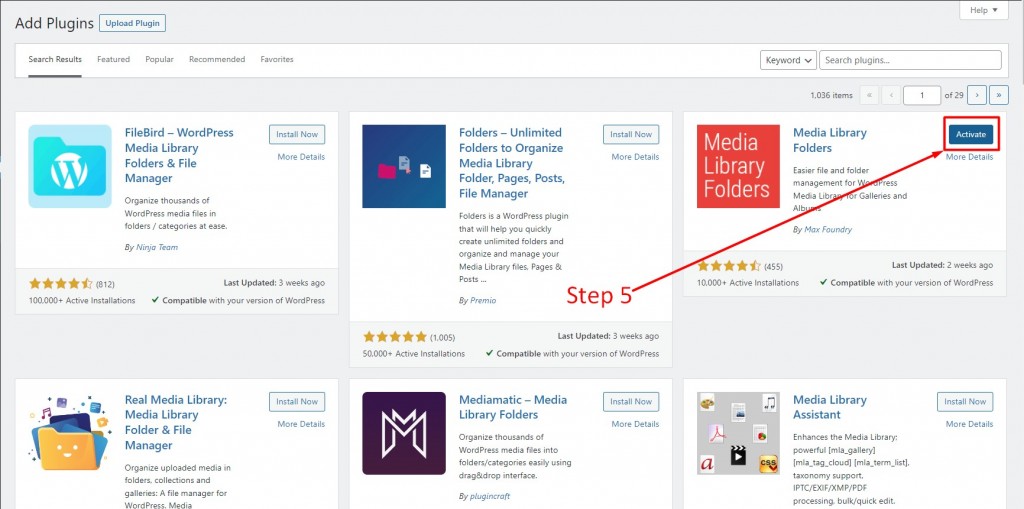Go to next page of results
1024x509 pixels.
pyautogui.click(x=977, y=95)
